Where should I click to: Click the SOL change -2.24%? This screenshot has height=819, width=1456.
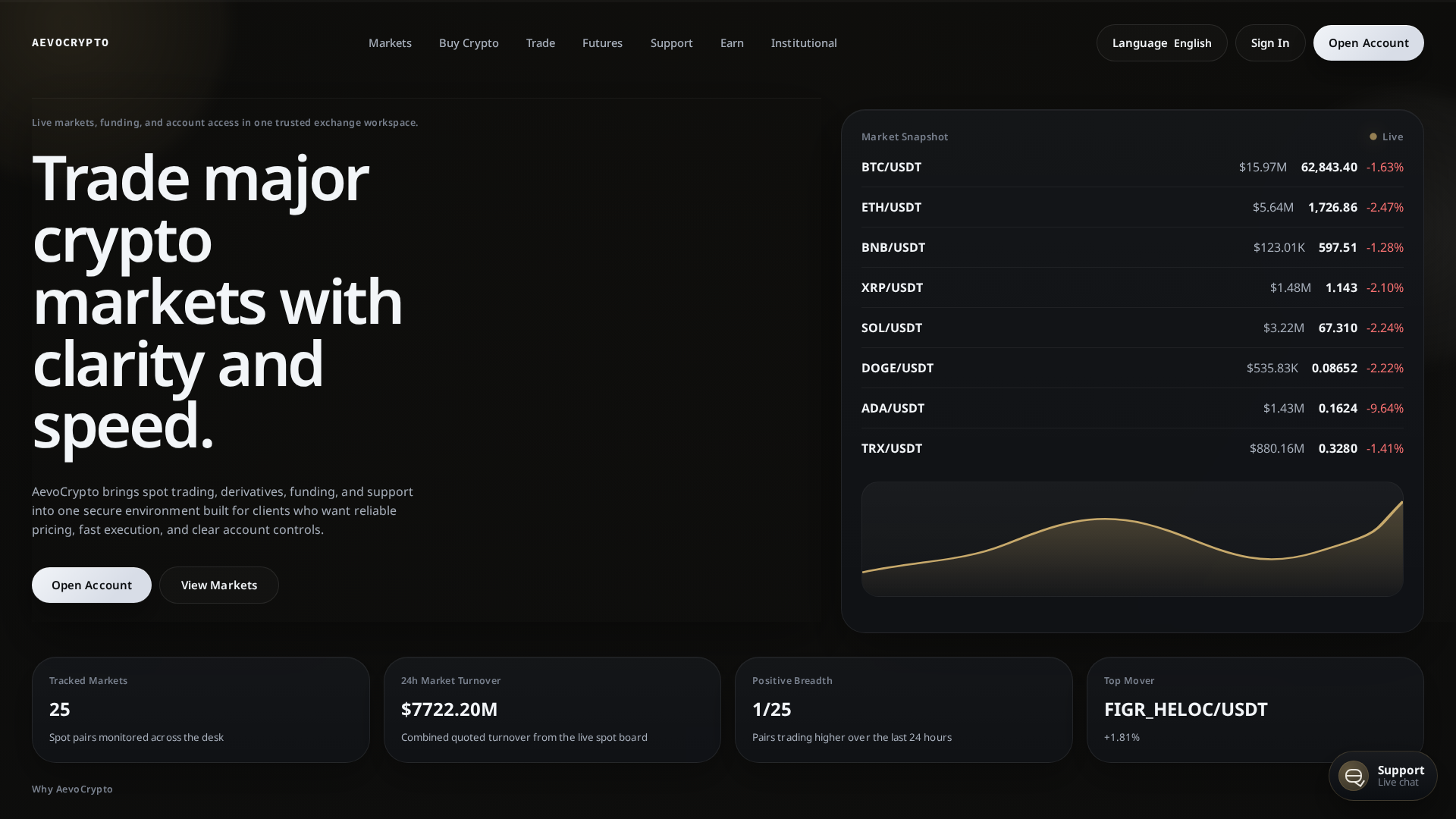click(x=1385, y=328)
